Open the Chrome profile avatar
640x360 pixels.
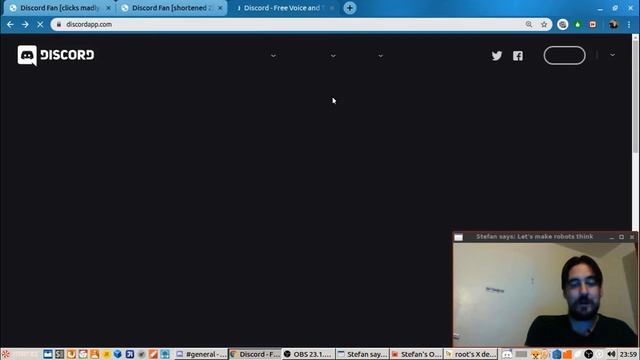pyautogui.click(x=613, y=24)
